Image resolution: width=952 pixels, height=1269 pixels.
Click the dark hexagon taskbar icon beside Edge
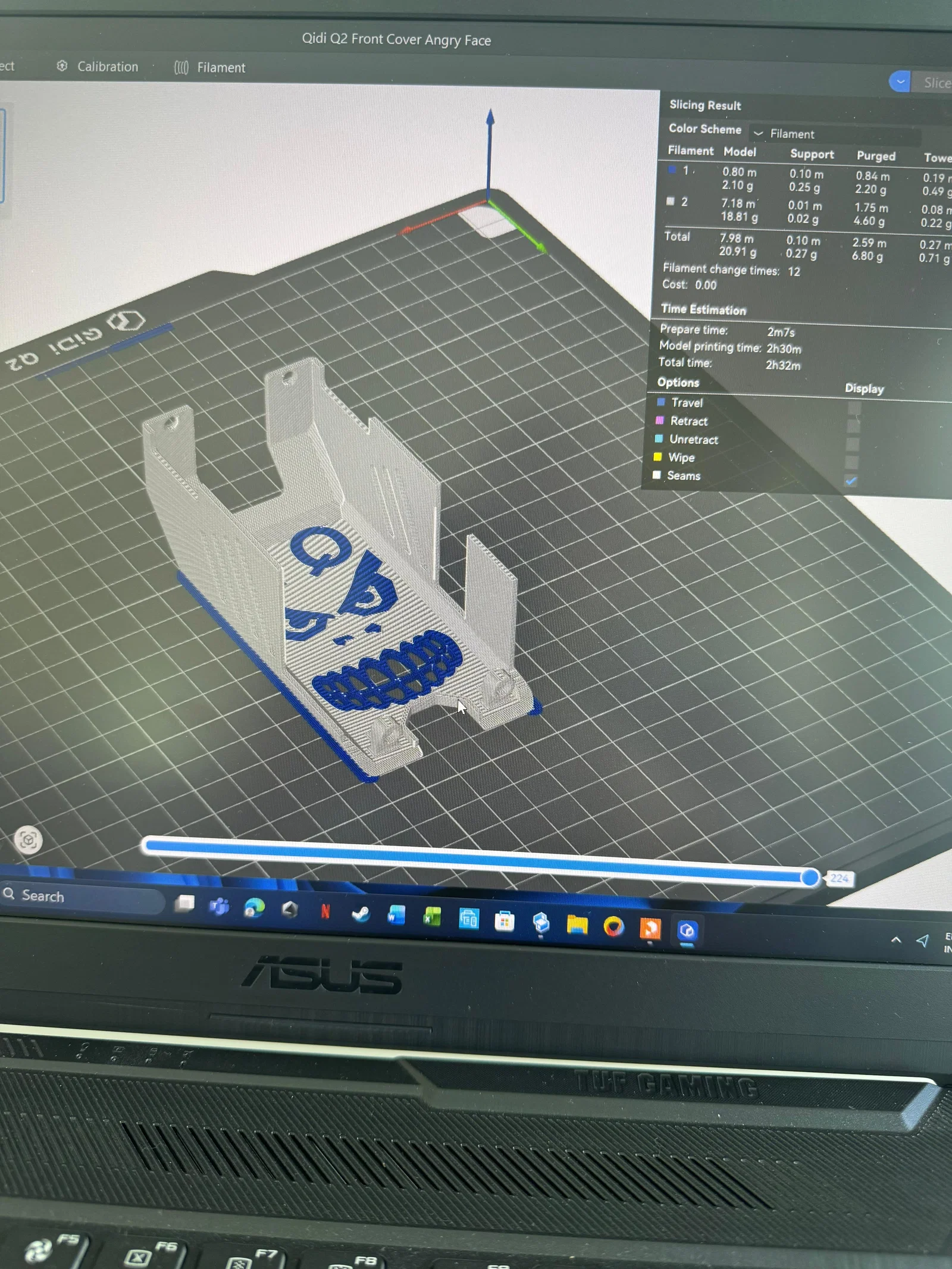click(x=290, y=910)
